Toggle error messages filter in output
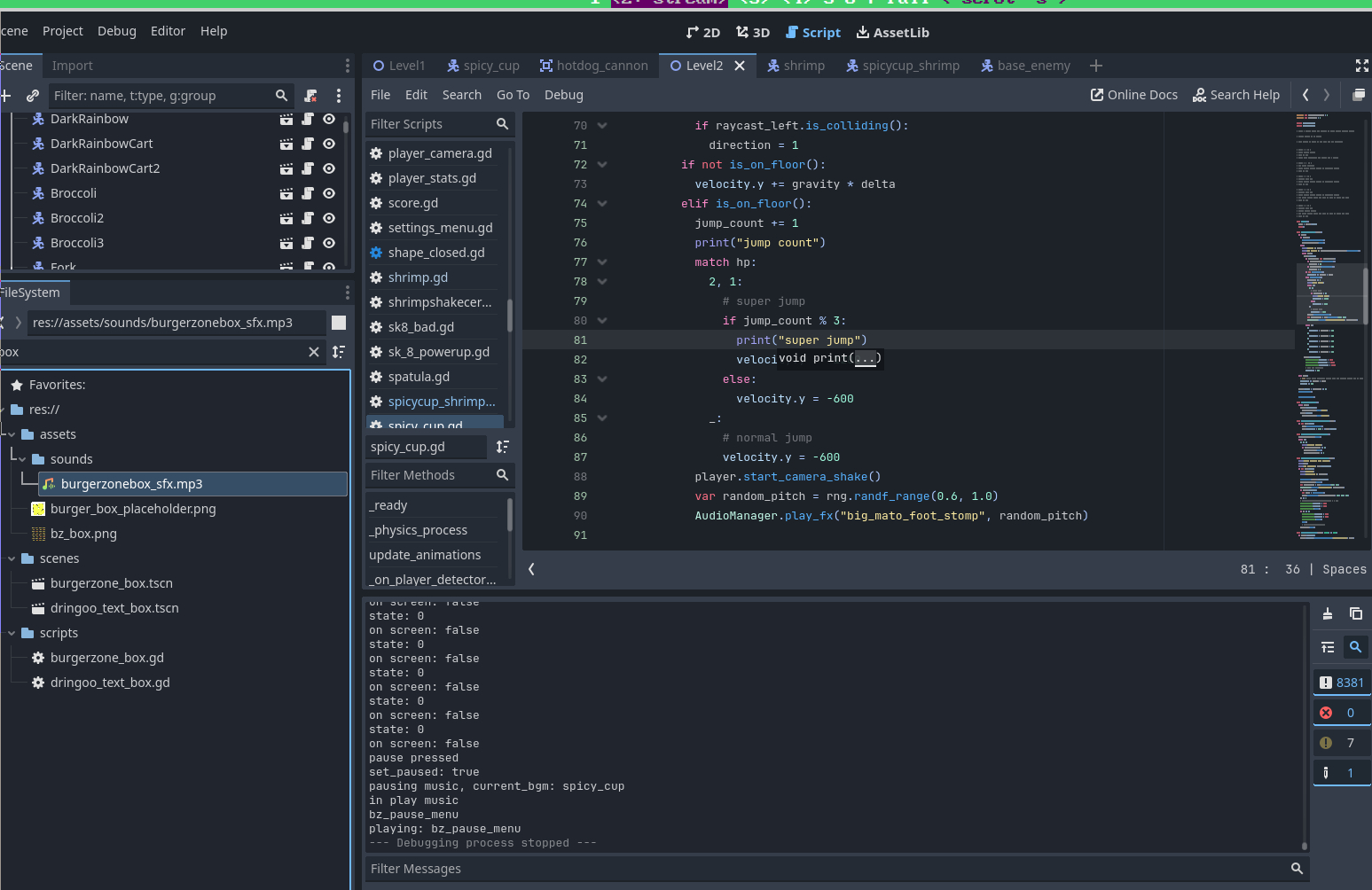The height and width of the screenshot is (890, 1372). 1340,713
